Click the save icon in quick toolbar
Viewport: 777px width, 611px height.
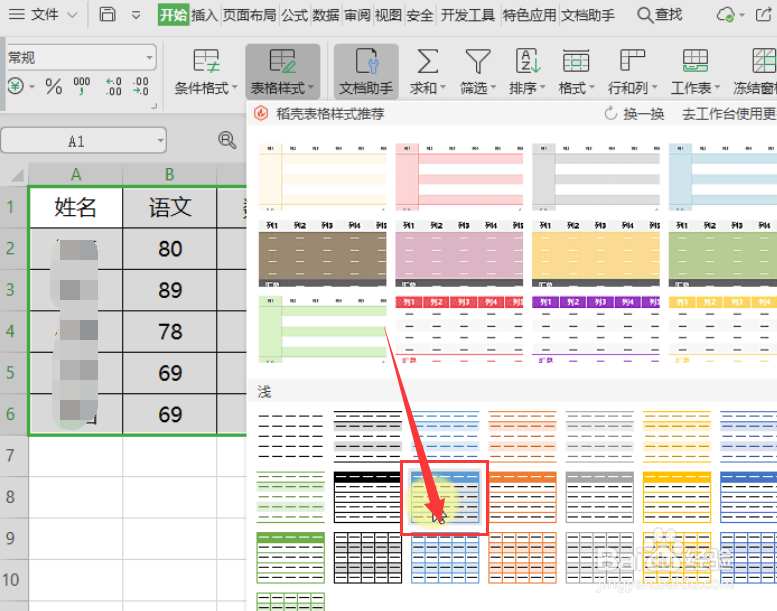(107, 14)
